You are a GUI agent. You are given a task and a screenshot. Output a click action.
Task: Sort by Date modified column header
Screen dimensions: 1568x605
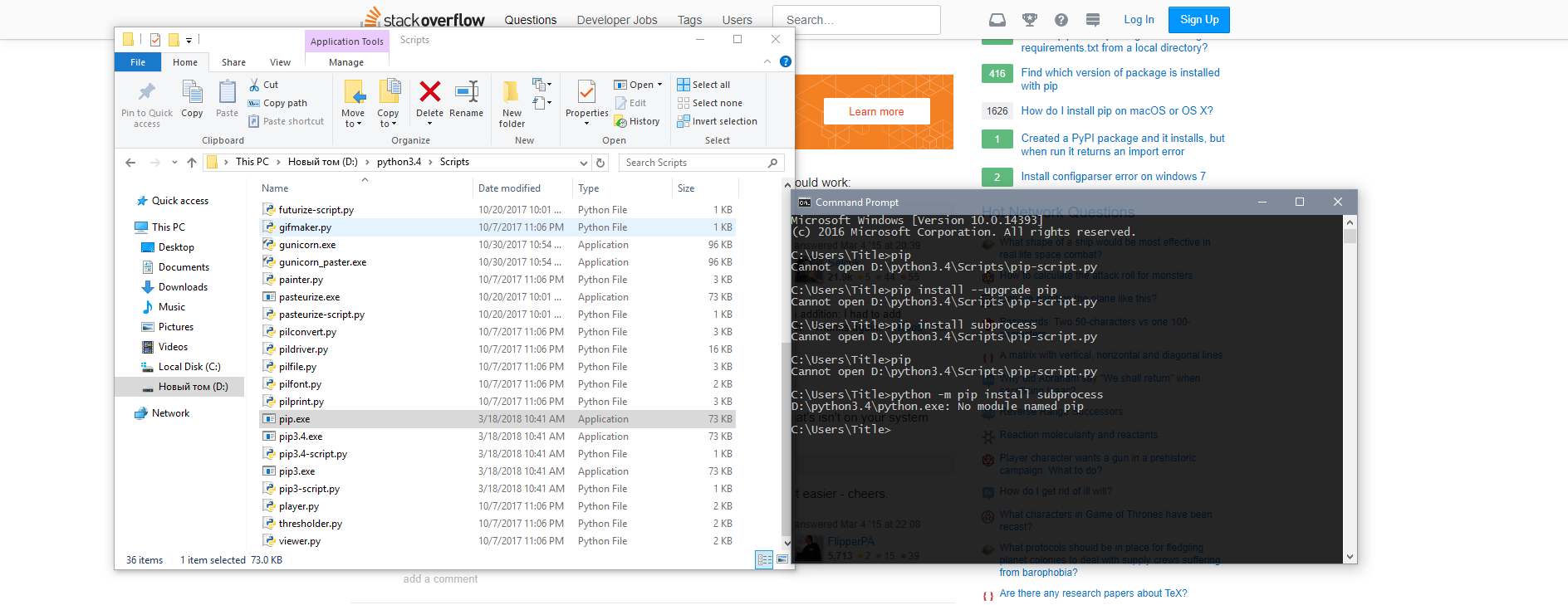pyautogui.click(x=522, y=188)
